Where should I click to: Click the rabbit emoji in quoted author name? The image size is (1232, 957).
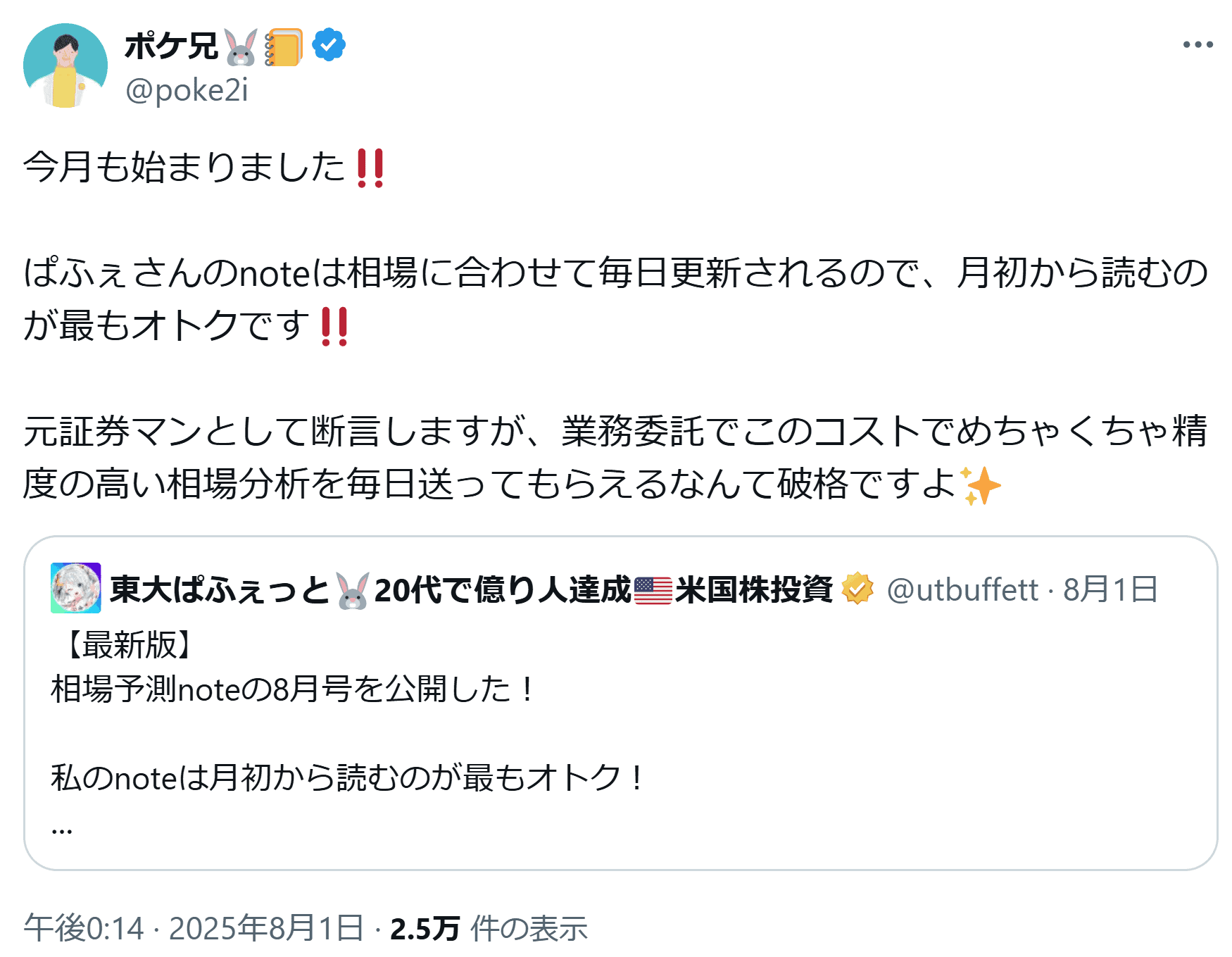point(353,590)
